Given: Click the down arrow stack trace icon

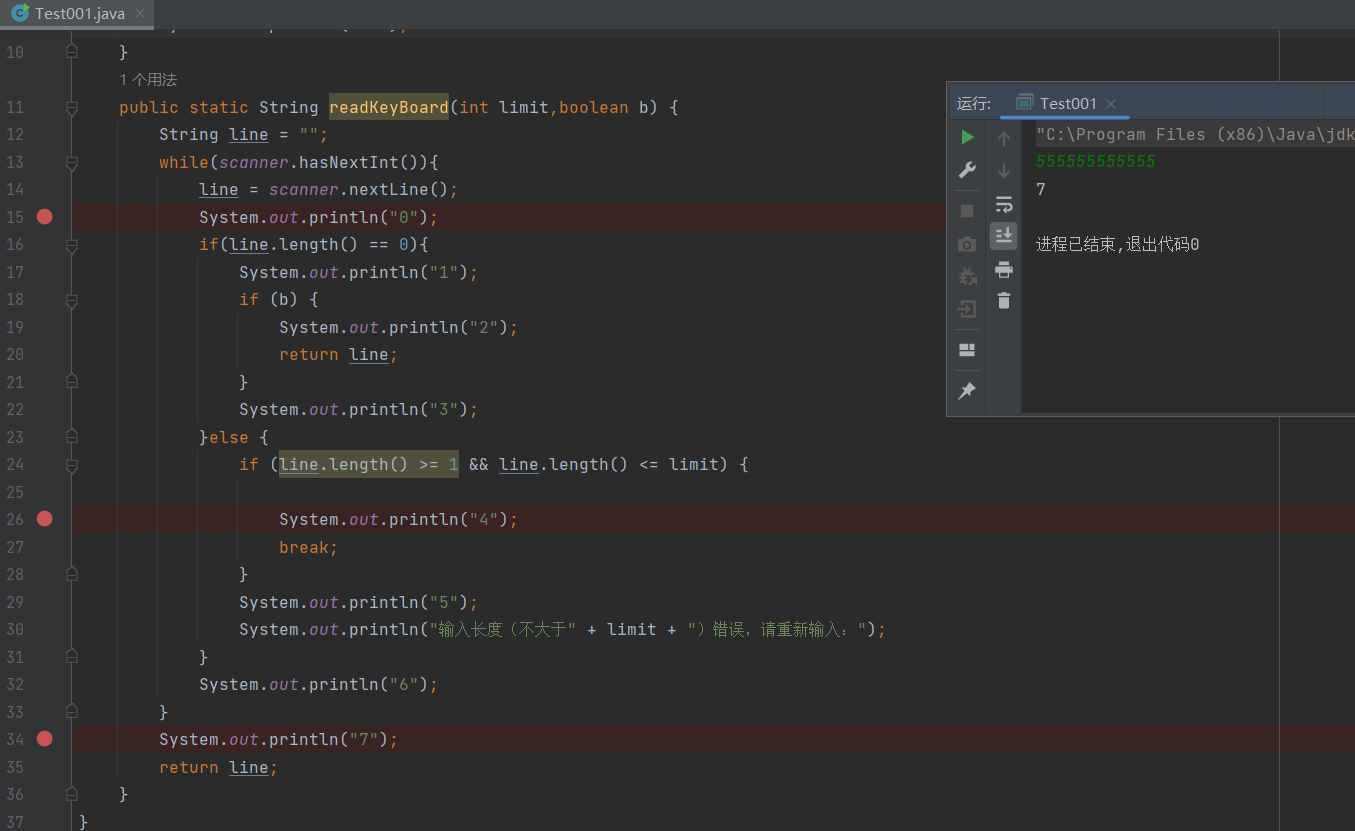Looking at the screenshot, I should [x=1004, y=171].
